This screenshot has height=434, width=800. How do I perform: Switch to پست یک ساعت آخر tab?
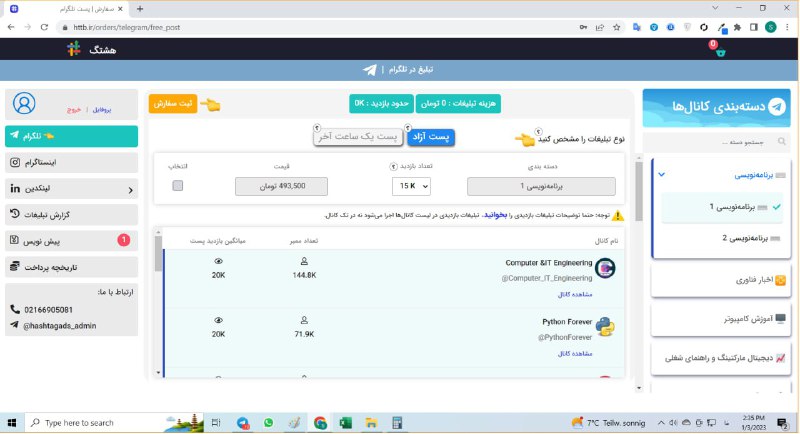point(358,137)
